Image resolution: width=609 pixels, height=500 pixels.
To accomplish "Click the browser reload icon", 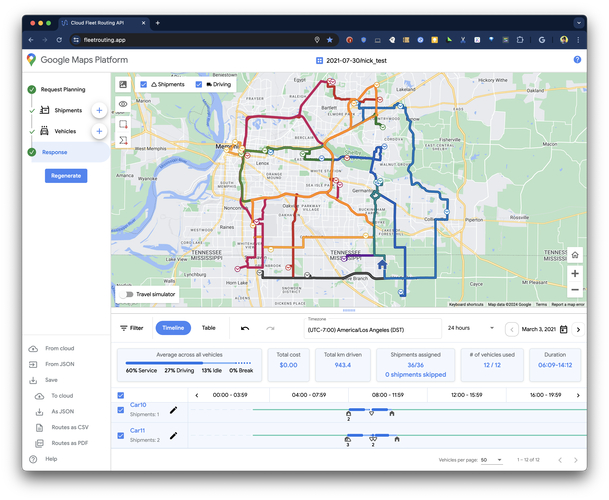I will [x=59, y=40].
